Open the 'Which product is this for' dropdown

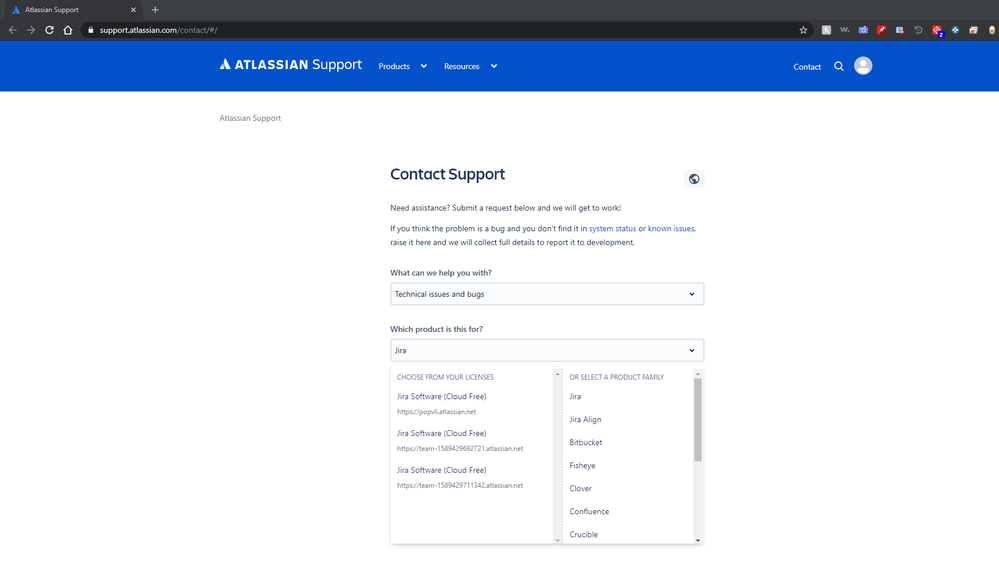pyautogui.click(x=547, y=350)
